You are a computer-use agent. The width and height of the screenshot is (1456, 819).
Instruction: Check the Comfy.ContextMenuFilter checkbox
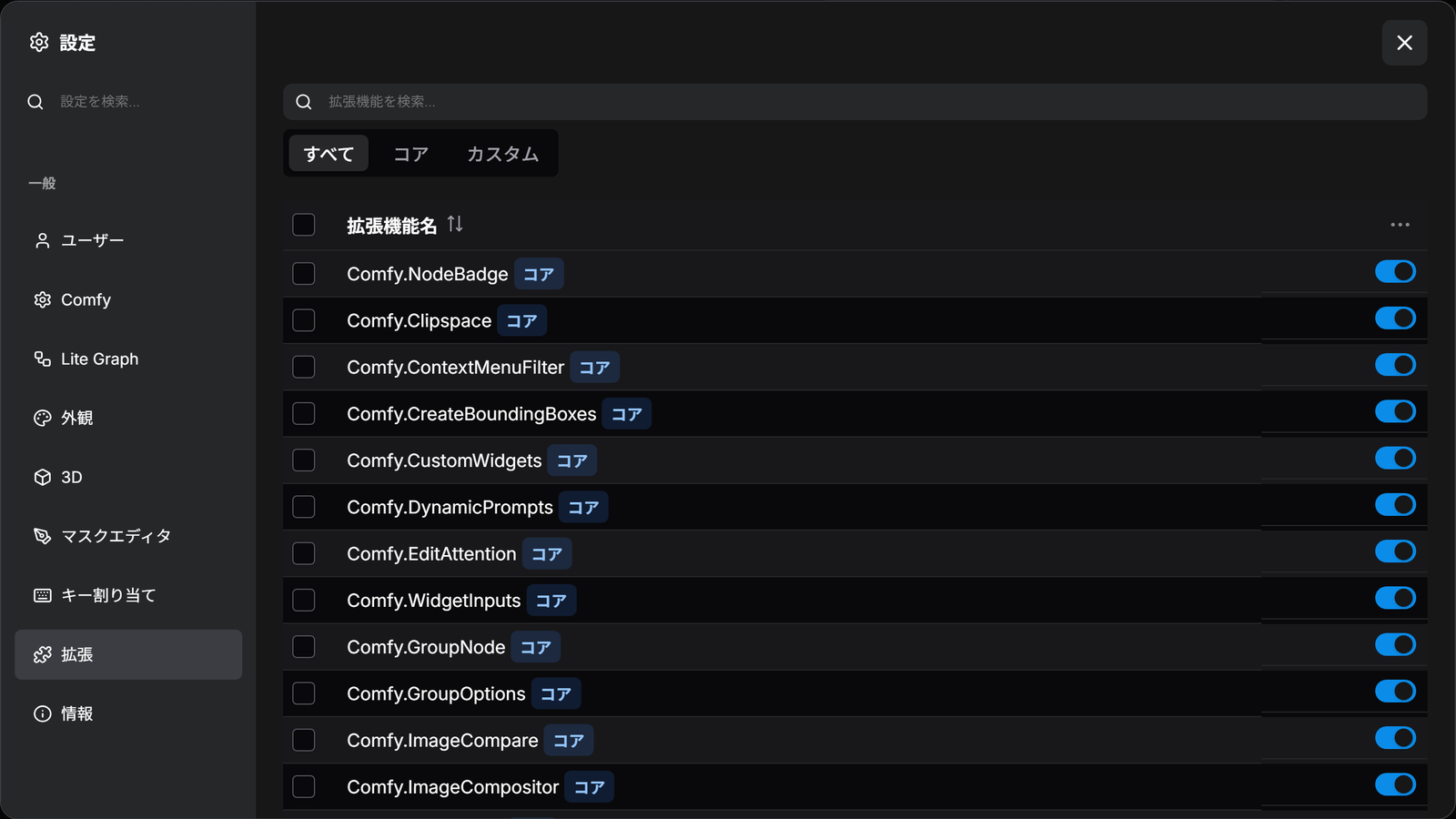[304, 367]
